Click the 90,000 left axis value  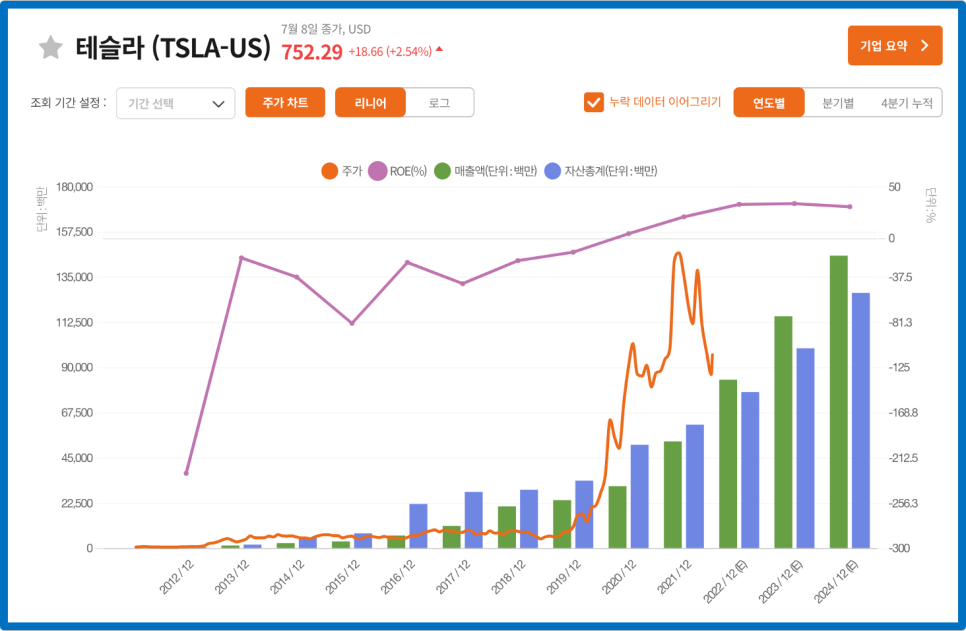(77, 367)
